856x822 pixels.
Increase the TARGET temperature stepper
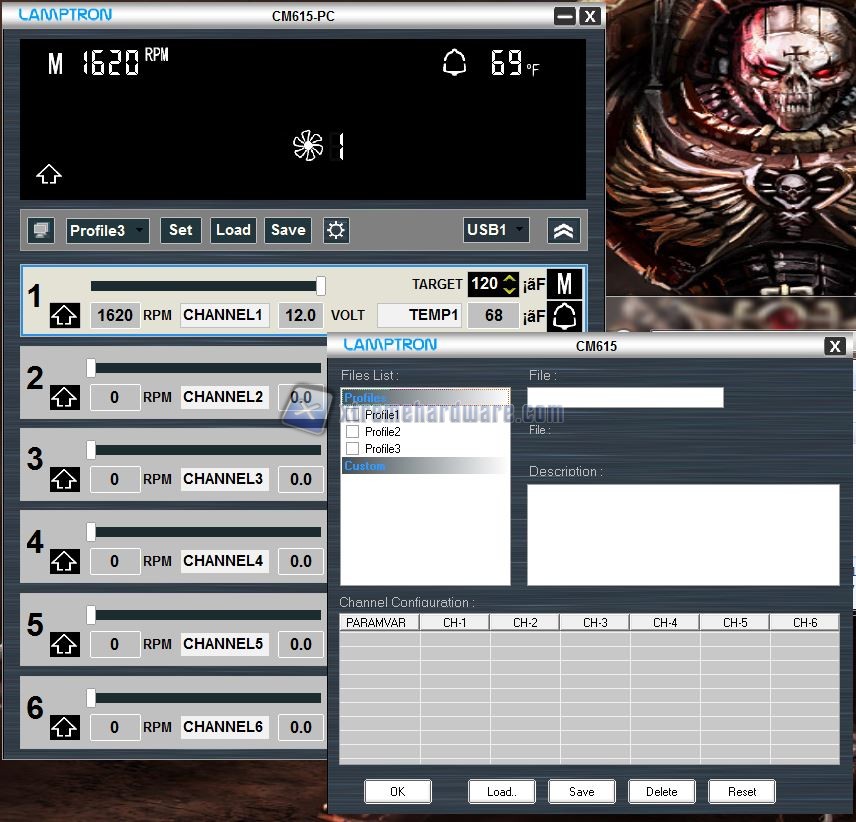click(x=510, y=279)
